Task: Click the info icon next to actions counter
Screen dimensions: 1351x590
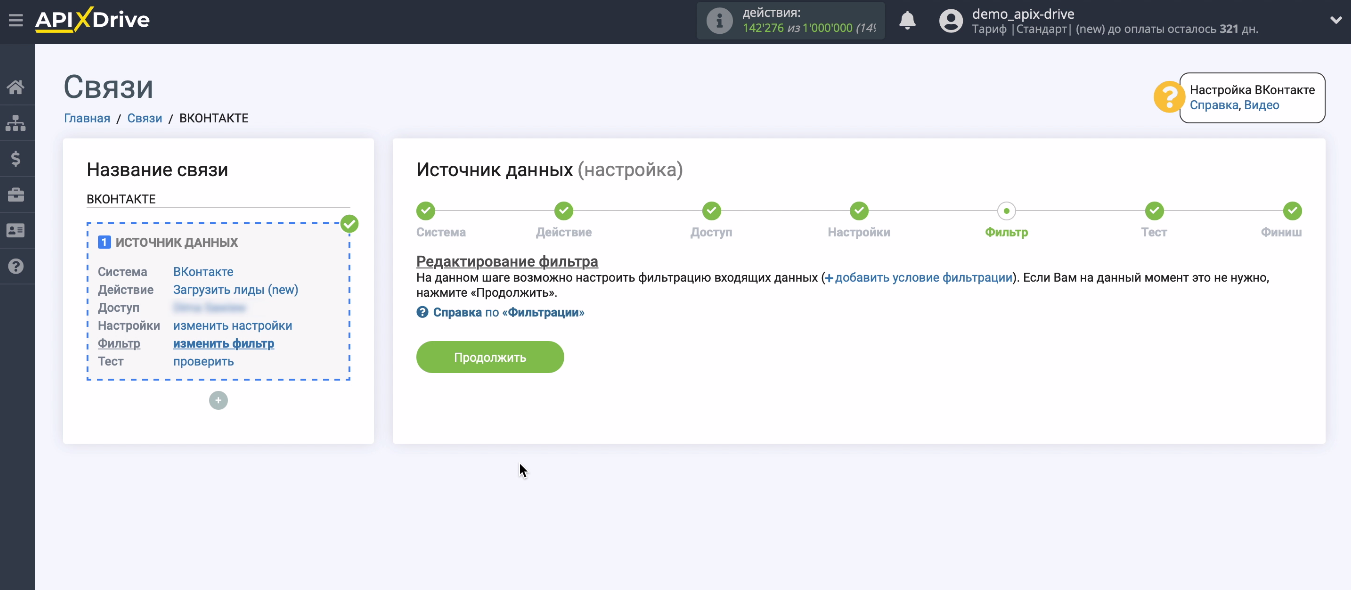Action: click(718, 20)
